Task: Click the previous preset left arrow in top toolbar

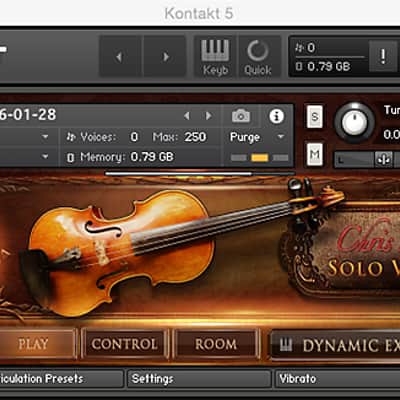Action: pos(120,57)
